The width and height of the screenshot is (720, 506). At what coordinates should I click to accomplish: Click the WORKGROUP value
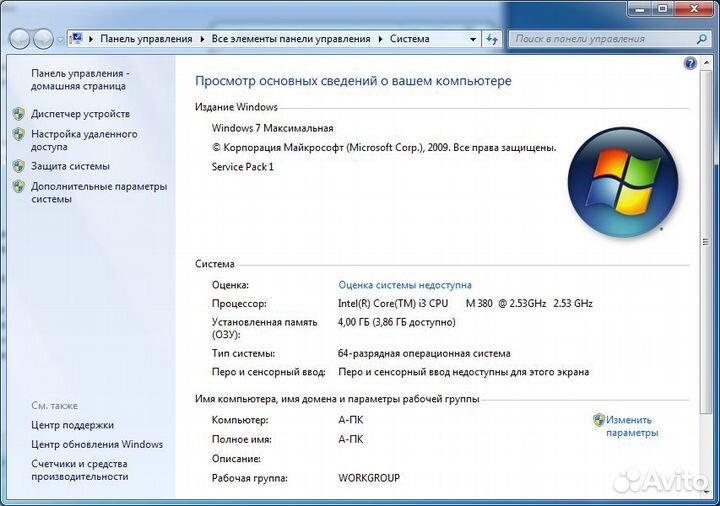(369, 478)
